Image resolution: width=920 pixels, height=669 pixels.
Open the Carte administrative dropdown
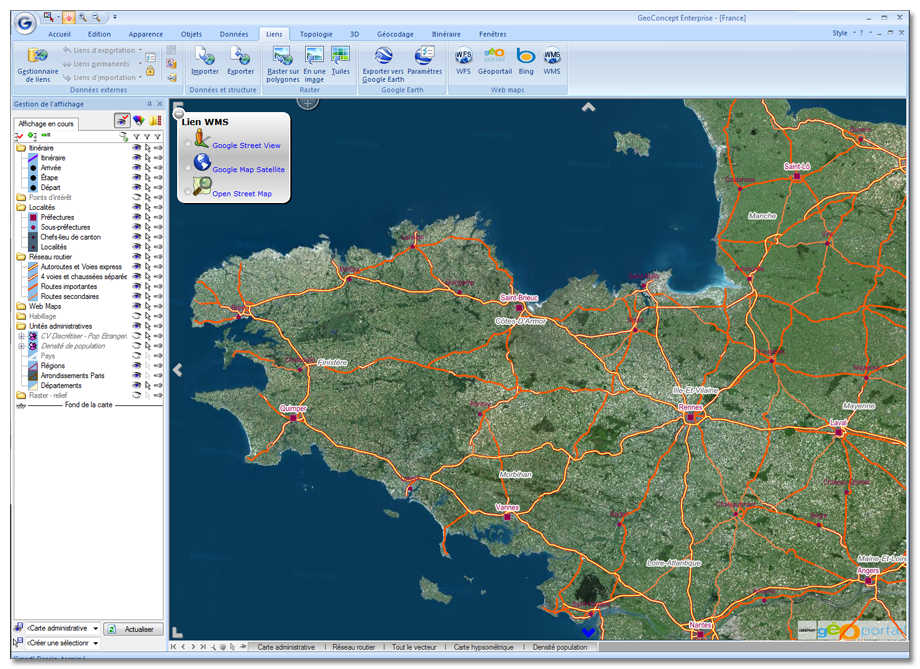[x=96, y=629]
